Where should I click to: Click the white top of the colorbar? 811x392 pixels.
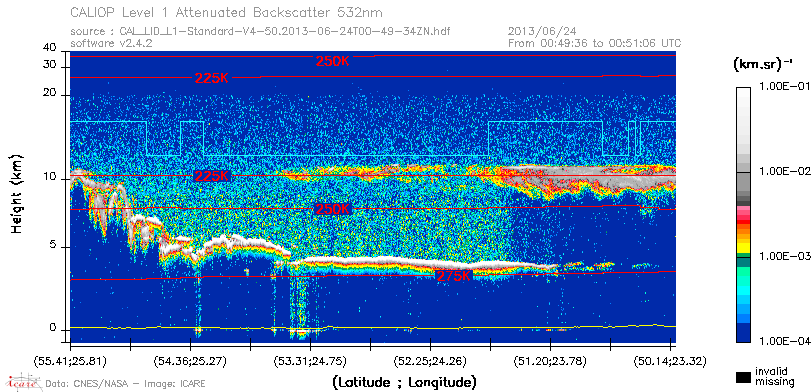pos(743,93)
